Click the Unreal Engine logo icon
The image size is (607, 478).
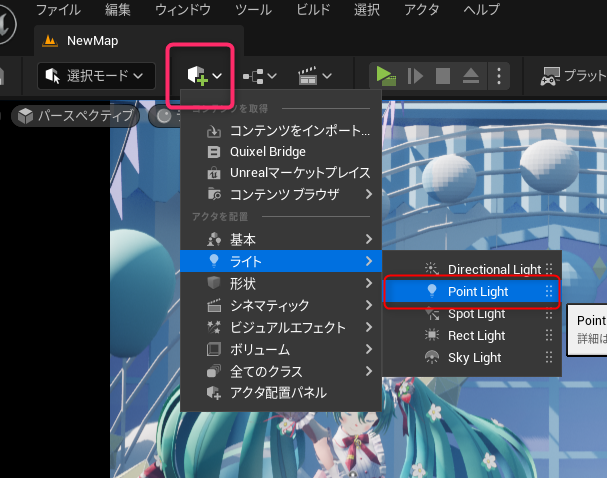coord(11,13)
